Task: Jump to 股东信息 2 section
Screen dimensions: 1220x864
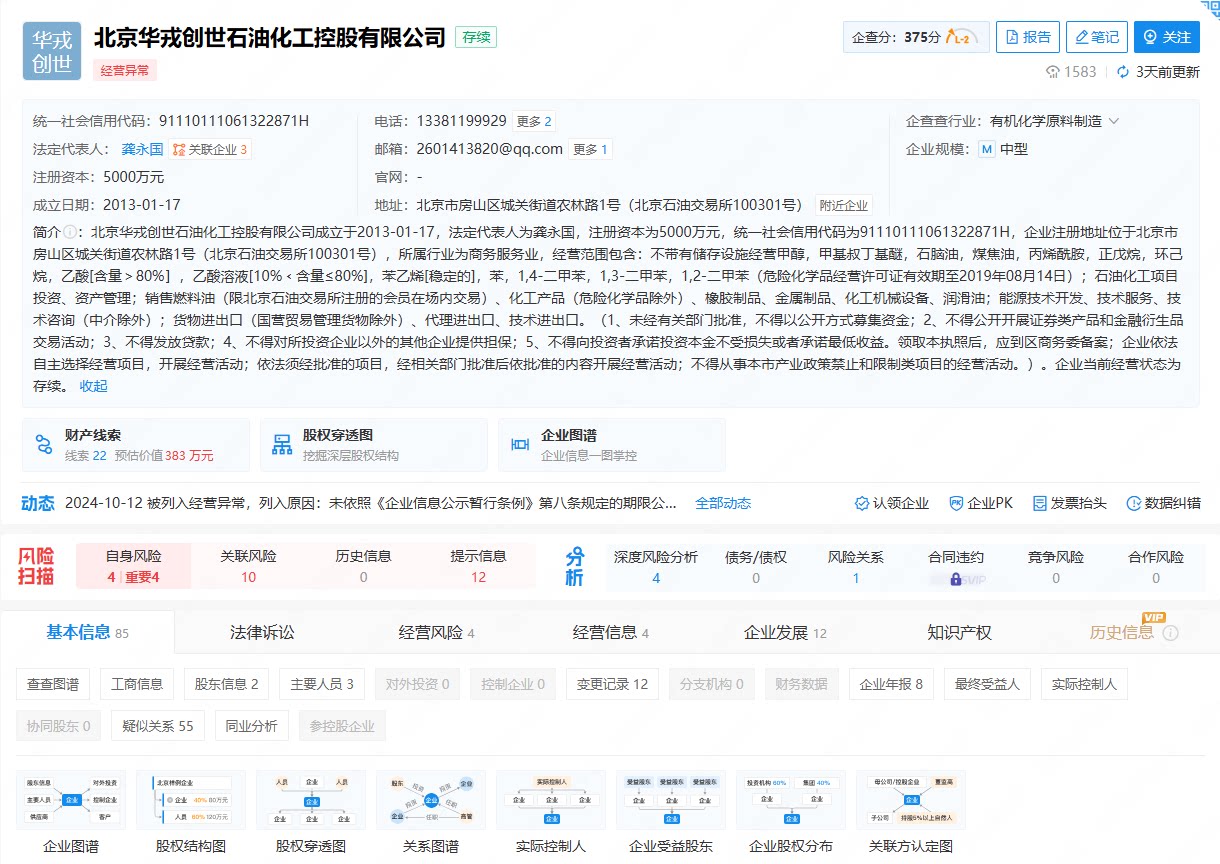Action: point(226,684)
